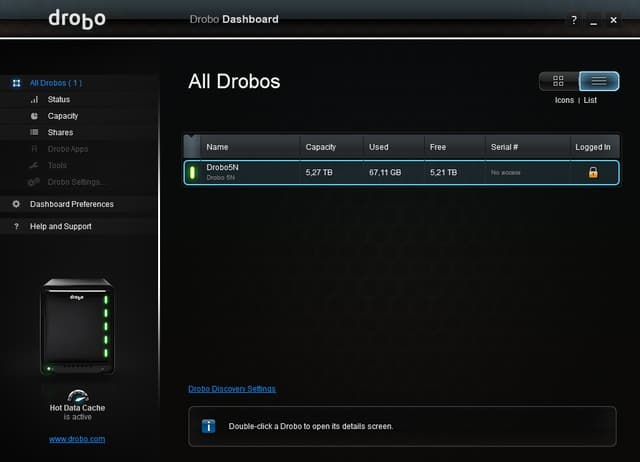Click the 5,21 TB free value
Image resolution: width=640 pixels, height=462 pixels.
tap(443, 173)
